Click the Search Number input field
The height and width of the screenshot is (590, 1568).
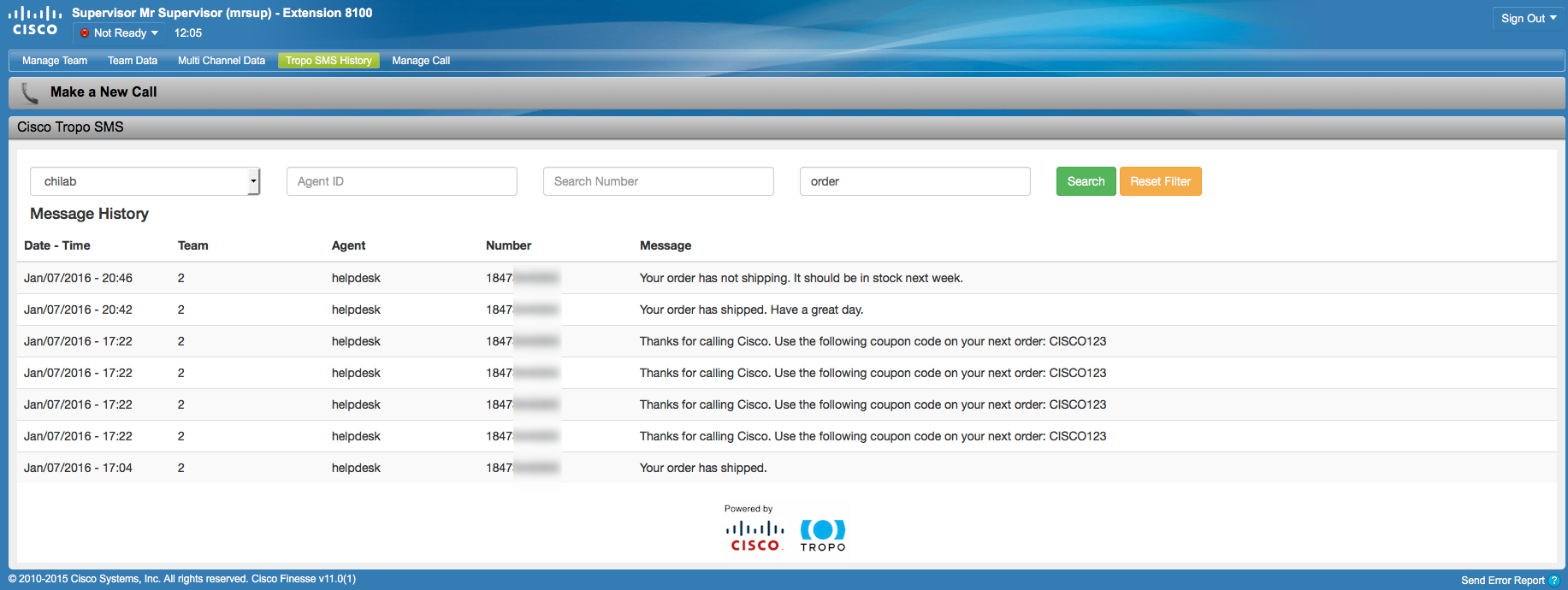click(x=659, y=181)
